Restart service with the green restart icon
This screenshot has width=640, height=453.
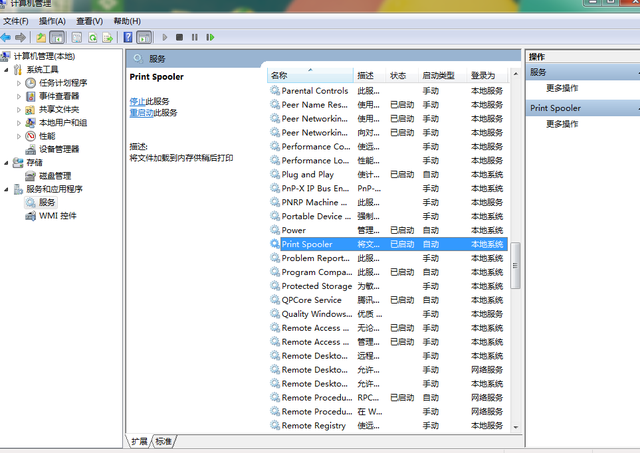[x=210, y=38]
